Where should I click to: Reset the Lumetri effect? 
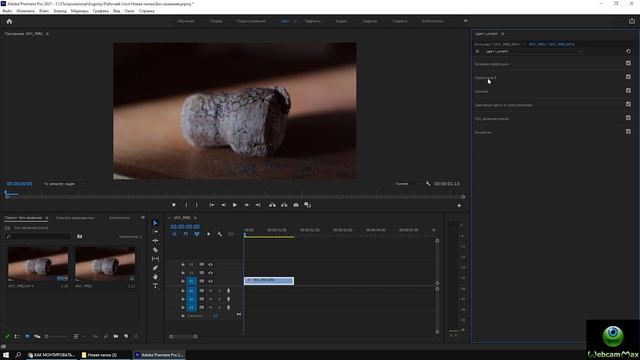coord(628,51)
